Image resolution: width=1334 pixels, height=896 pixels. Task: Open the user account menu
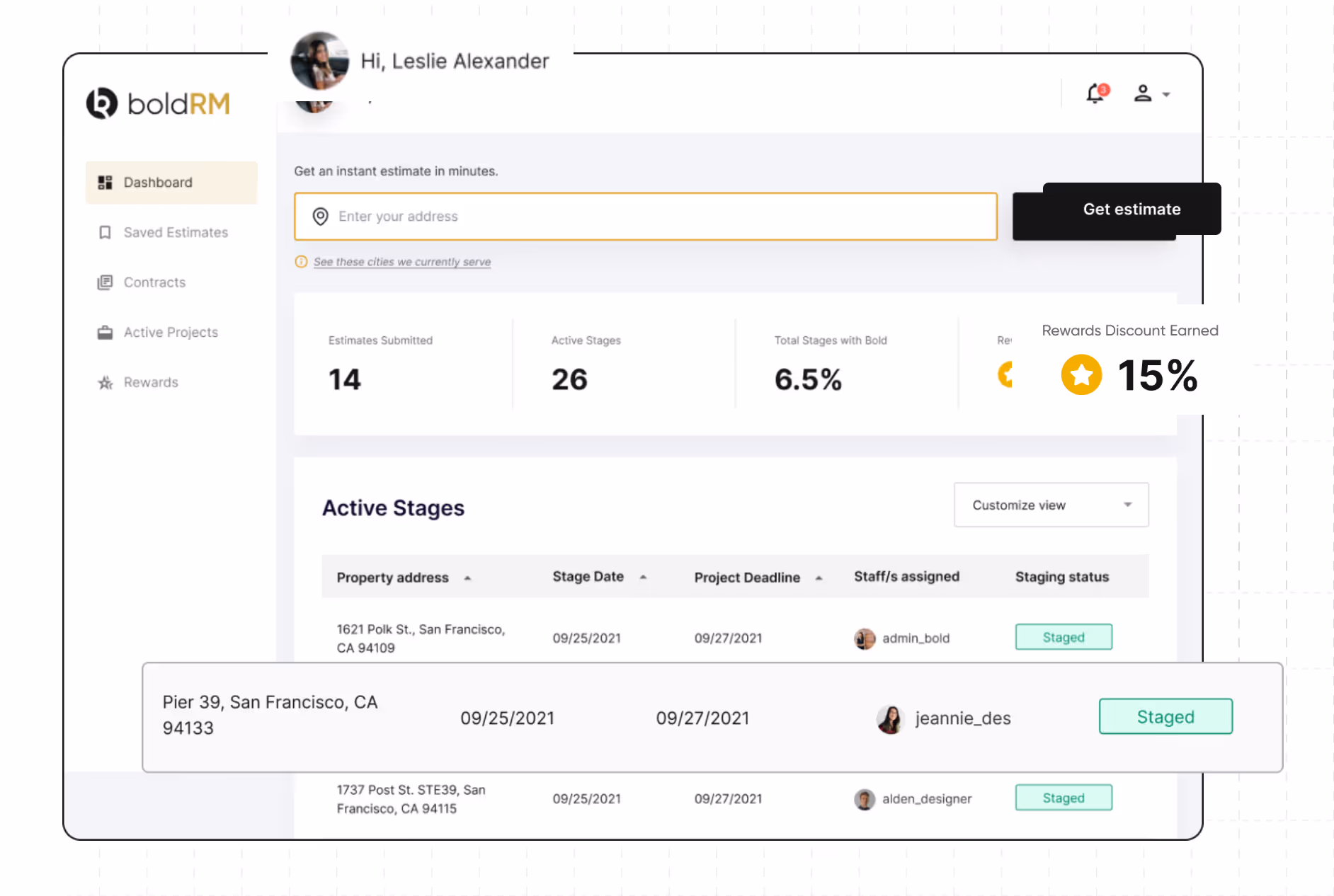(x=1151, y=93)
